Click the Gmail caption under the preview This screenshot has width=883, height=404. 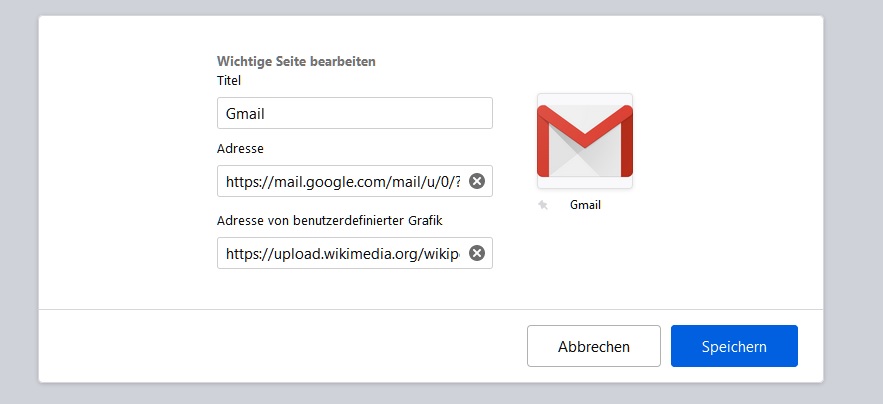[x=585, y=205]
